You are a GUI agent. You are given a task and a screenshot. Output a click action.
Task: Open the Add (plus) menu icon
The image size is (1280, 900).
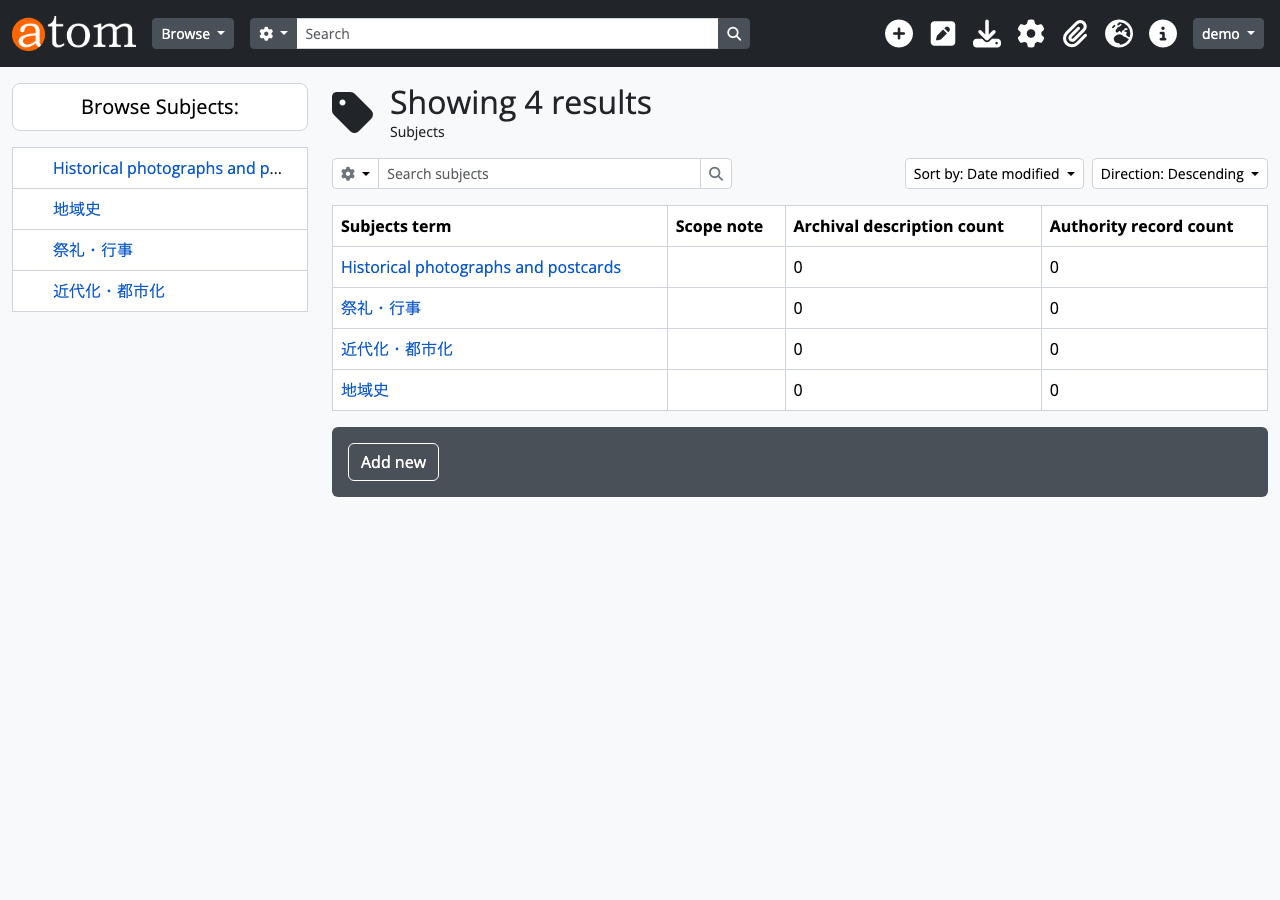point(899,33)
